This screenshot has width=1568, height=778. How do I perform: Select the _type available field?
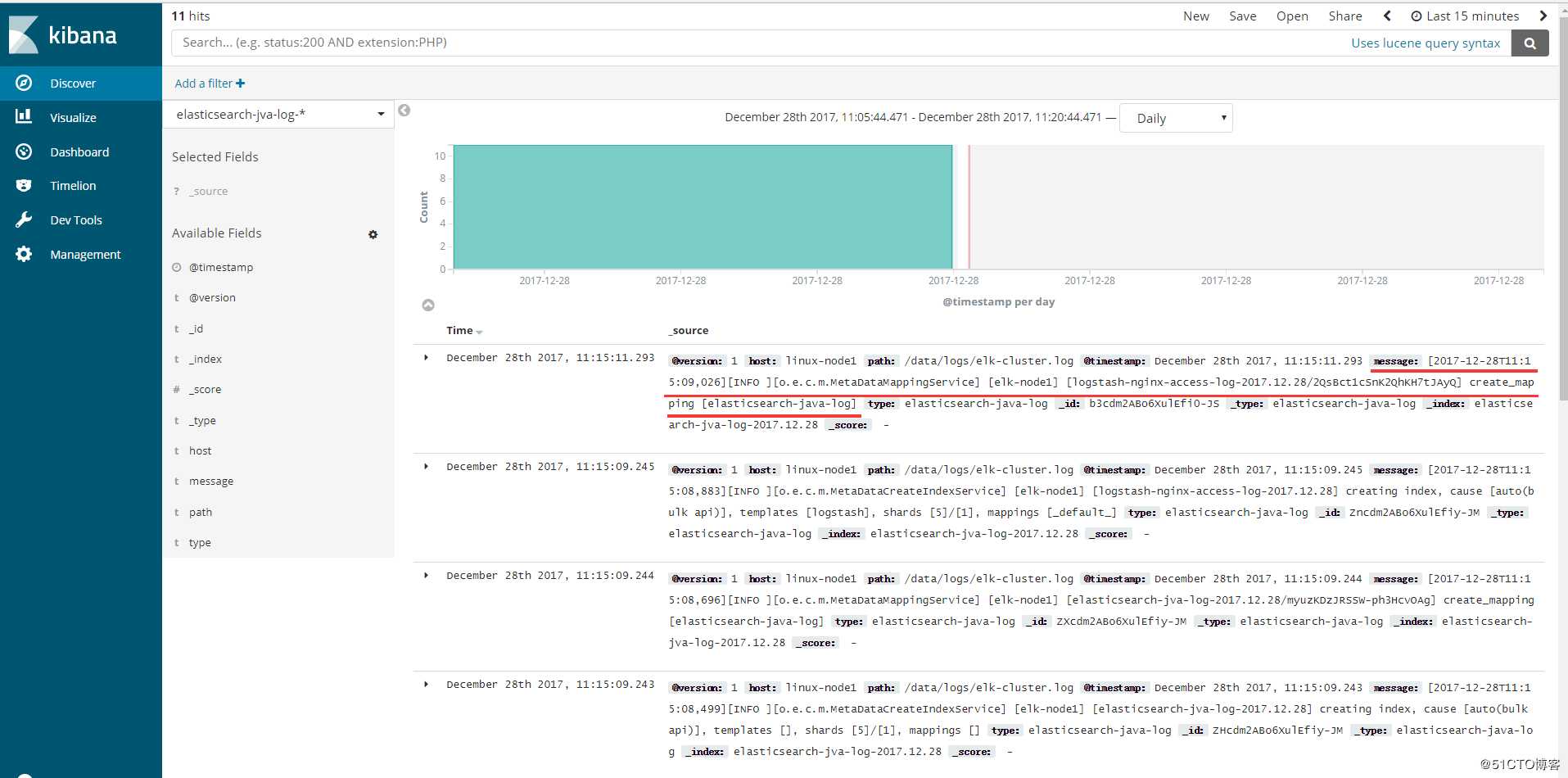[x=202, y=421]
